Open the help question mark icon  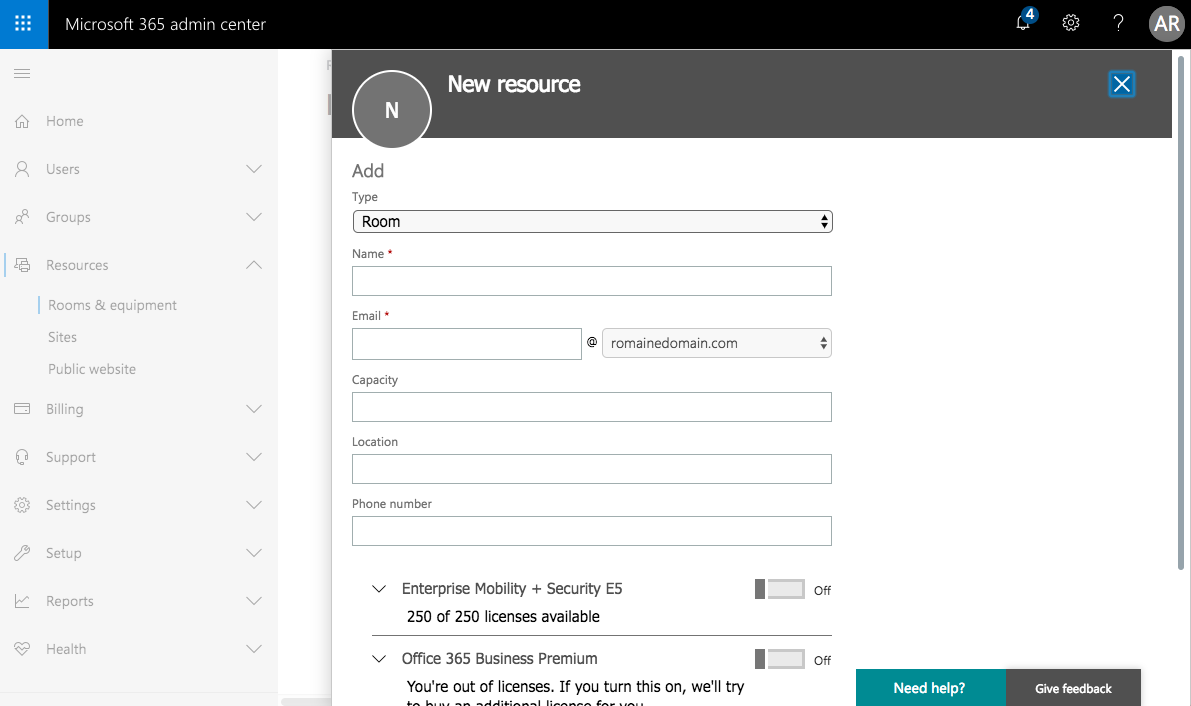pos(1118,23)
